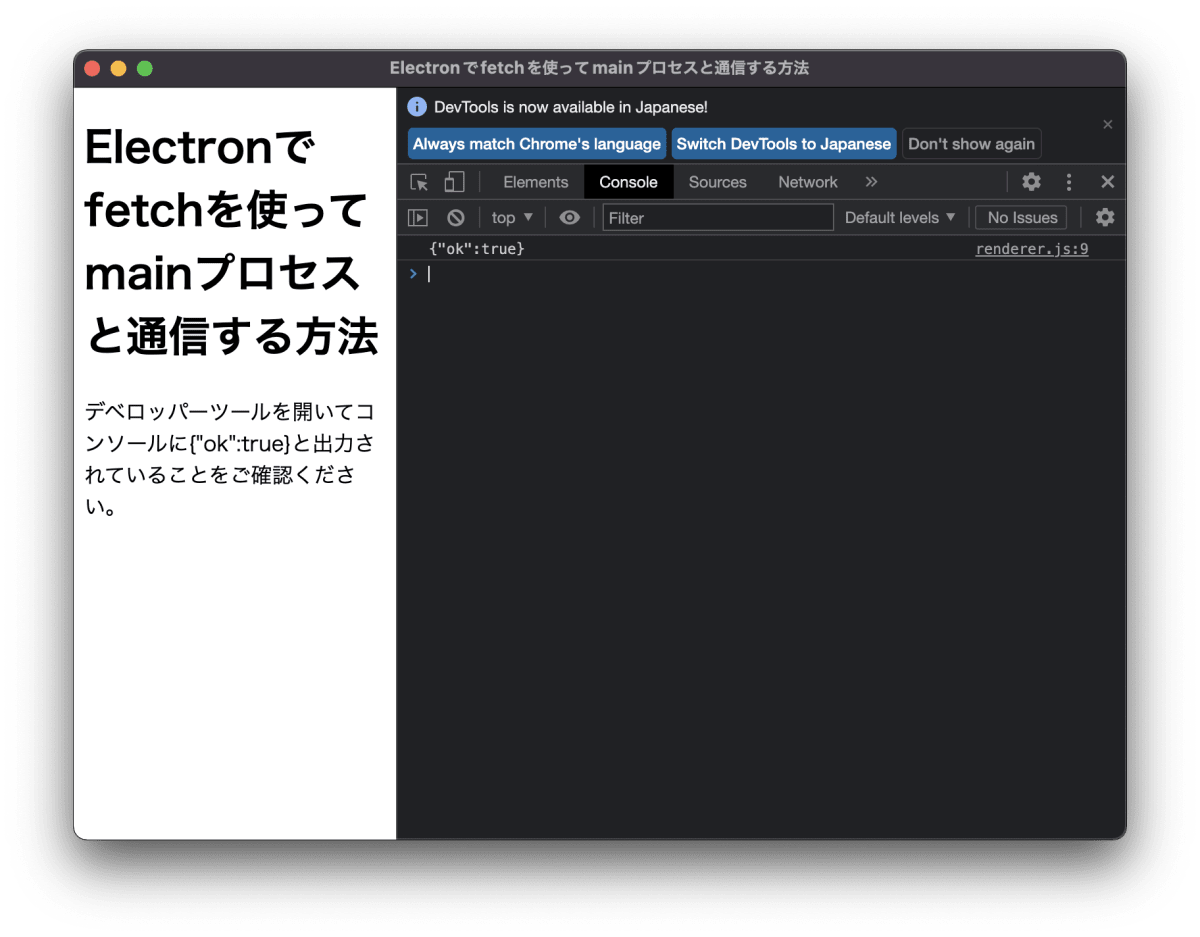Click Switch DevTools to Japanese button
Screen dimensions: 1200x937
(x=784, y=144)
